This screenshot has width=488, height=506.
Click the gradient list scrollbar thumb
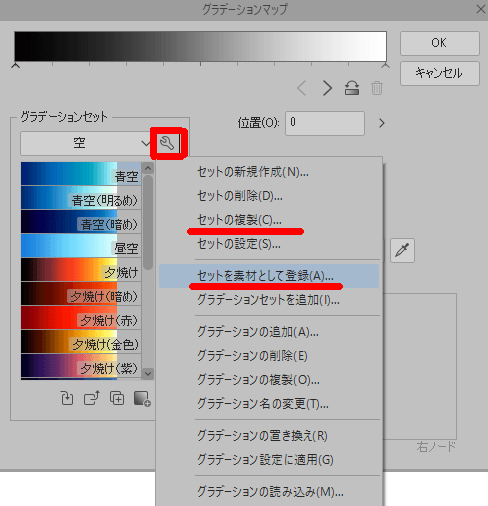148,222
